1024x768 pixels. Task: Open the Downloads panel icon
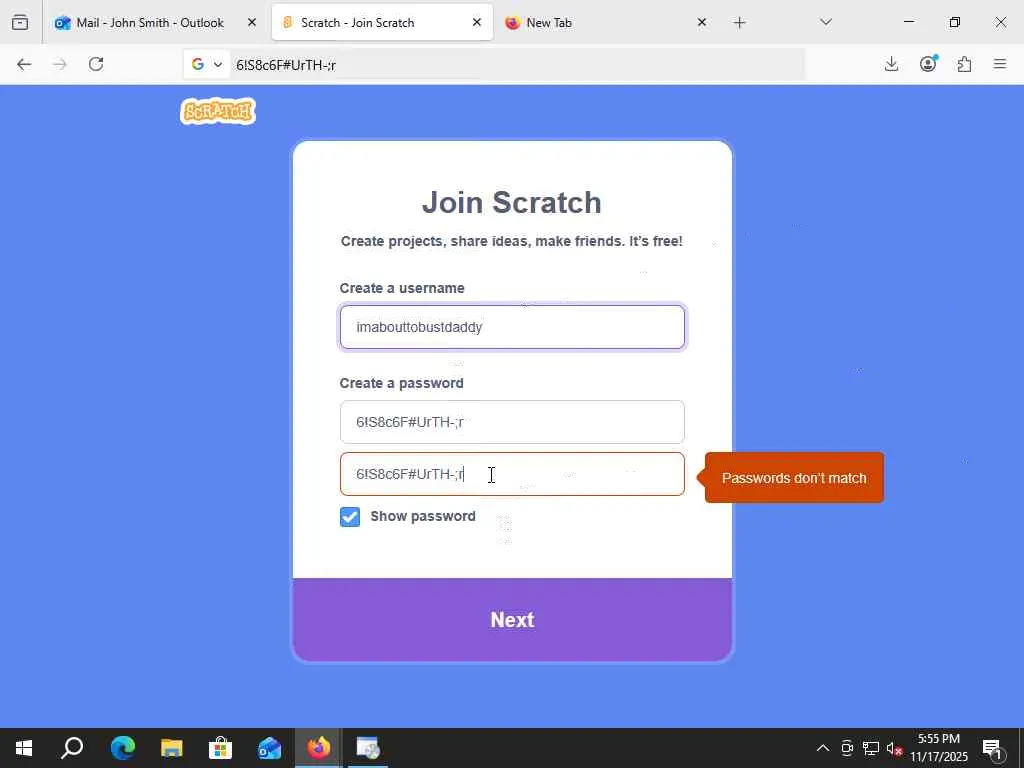point(891,64)
